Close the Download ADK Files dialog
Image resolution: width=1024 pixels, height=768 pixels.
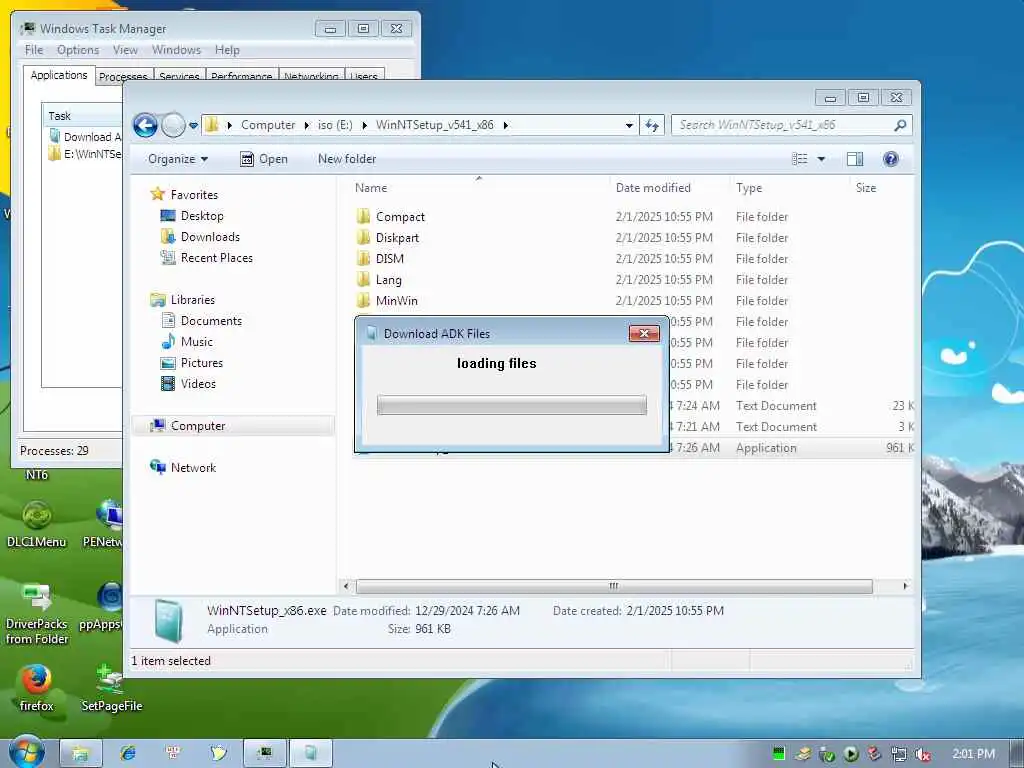coord(644,334)
